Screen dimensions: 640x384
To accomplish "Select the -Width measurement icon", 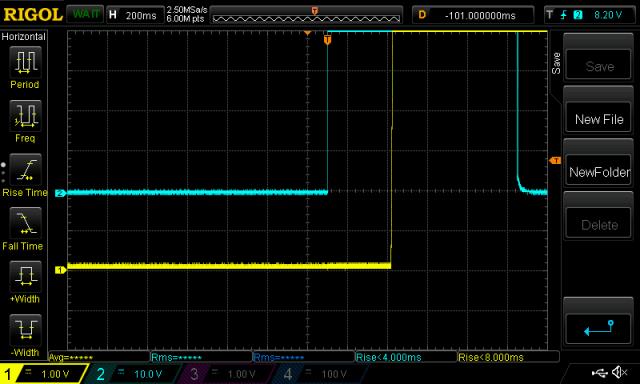I will (25, 330).
